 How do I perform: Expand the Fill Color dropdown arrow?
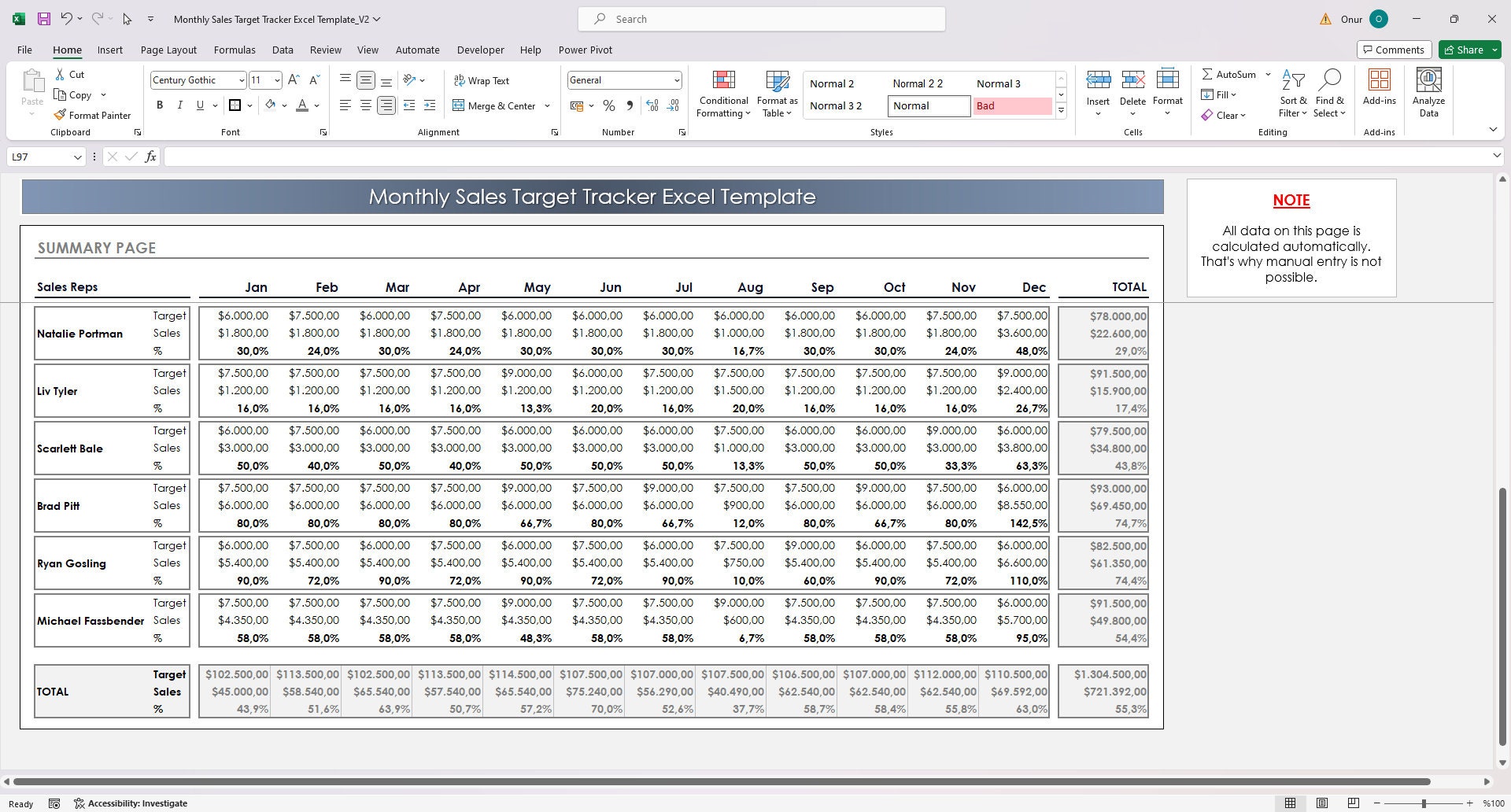click(x=285, y=105)
